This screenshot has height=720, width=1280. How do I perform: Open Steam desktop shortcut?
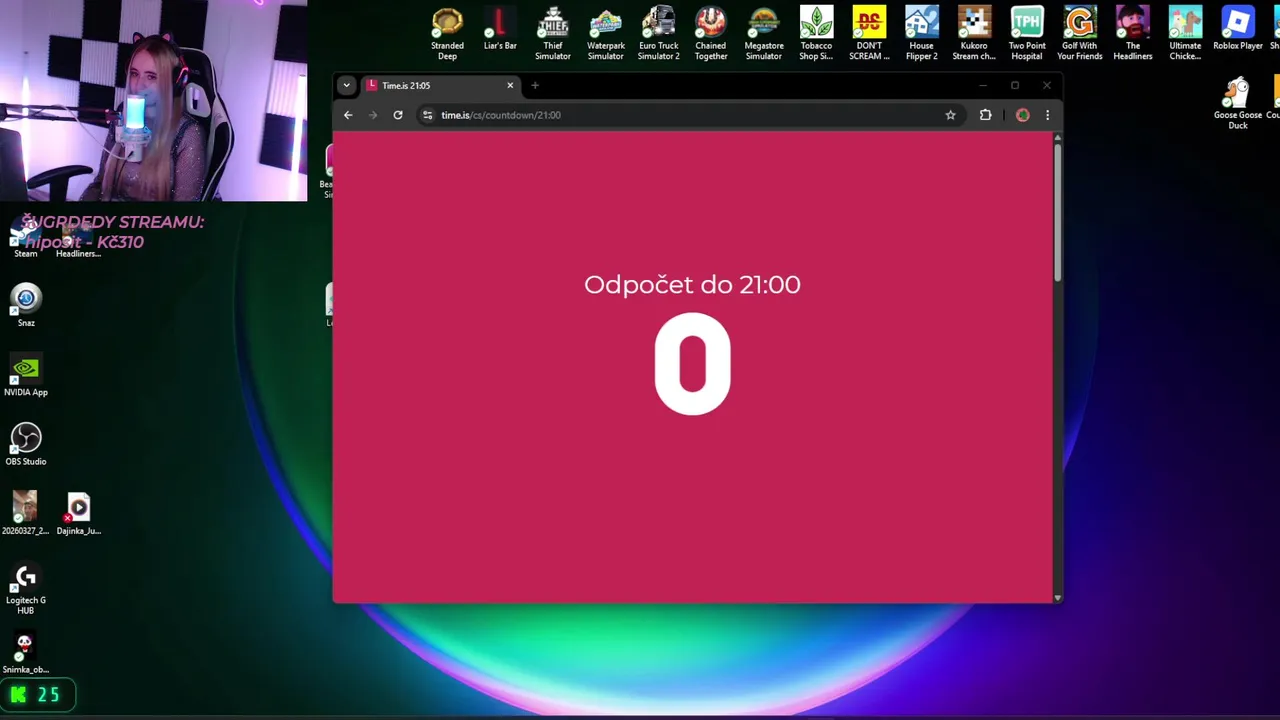coord(25,238)
